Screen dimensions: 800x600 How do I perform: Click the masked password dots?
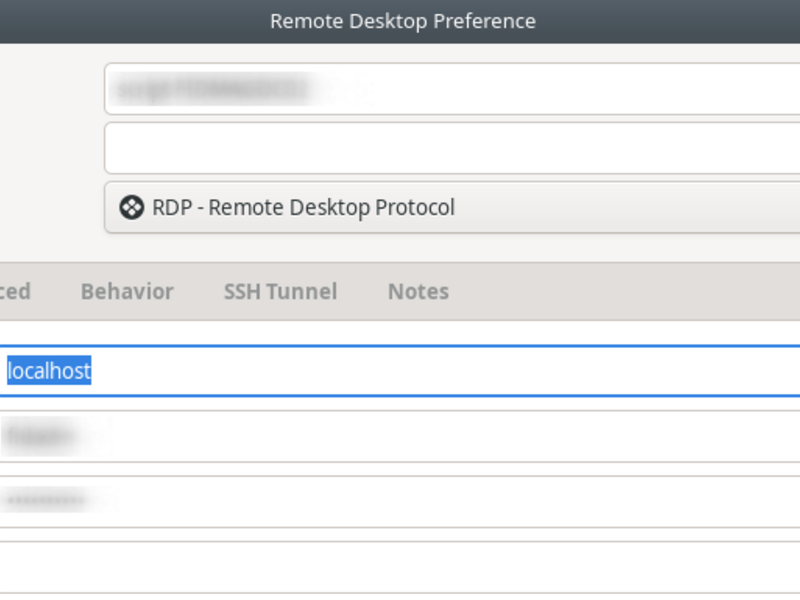[46, 501]
